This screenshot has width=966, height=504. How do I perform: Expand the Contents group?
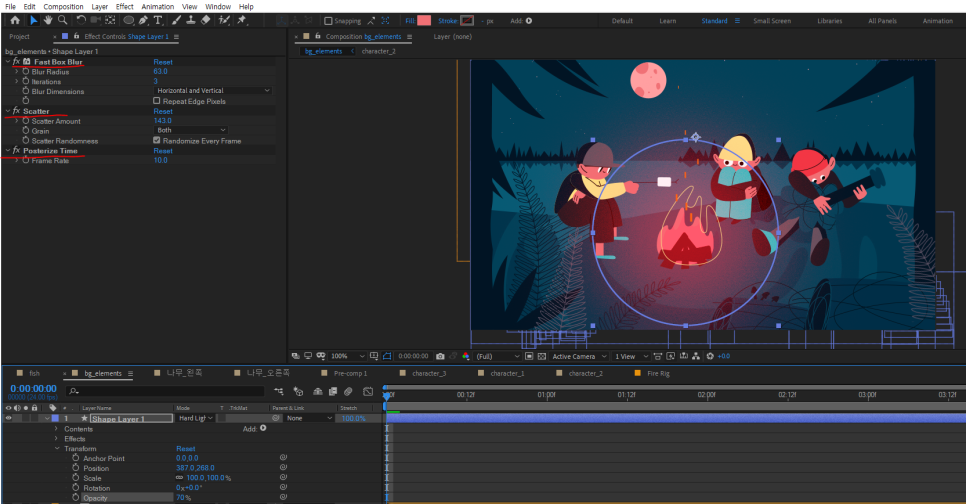[x=56, y=429]
